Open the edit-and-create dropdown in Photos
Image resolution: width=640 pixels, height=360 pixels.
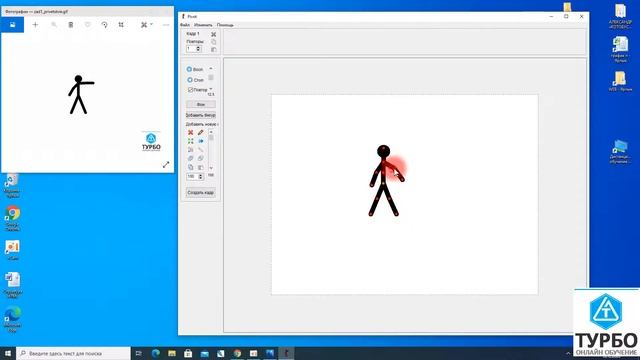tap(147, 25)
